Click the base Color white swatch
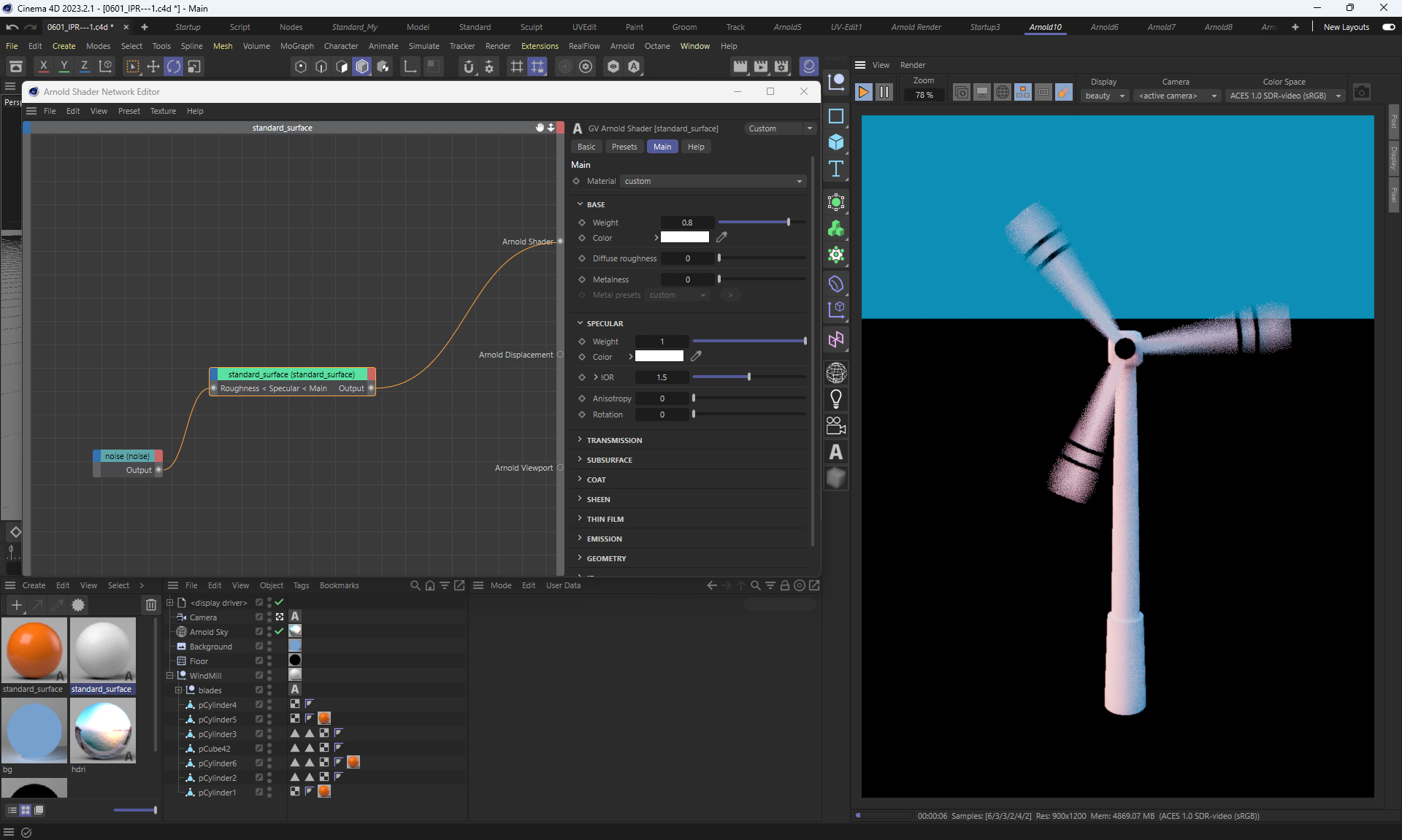This screenshot has width=1402, height=840. tap(684, 237)
